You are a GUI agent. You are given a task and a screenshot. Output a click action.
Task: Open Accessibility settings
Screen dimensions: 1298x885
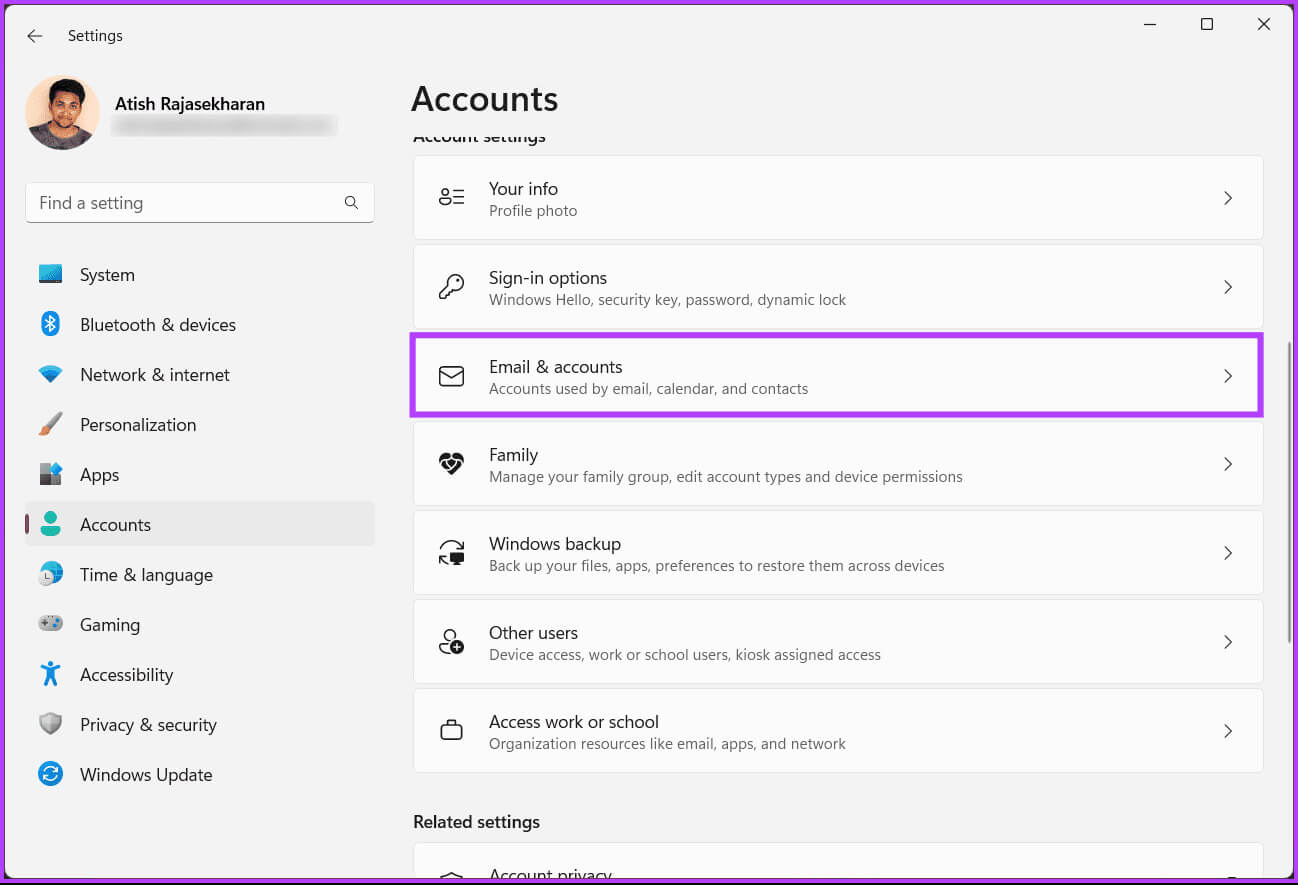click(x=200, y=674)
